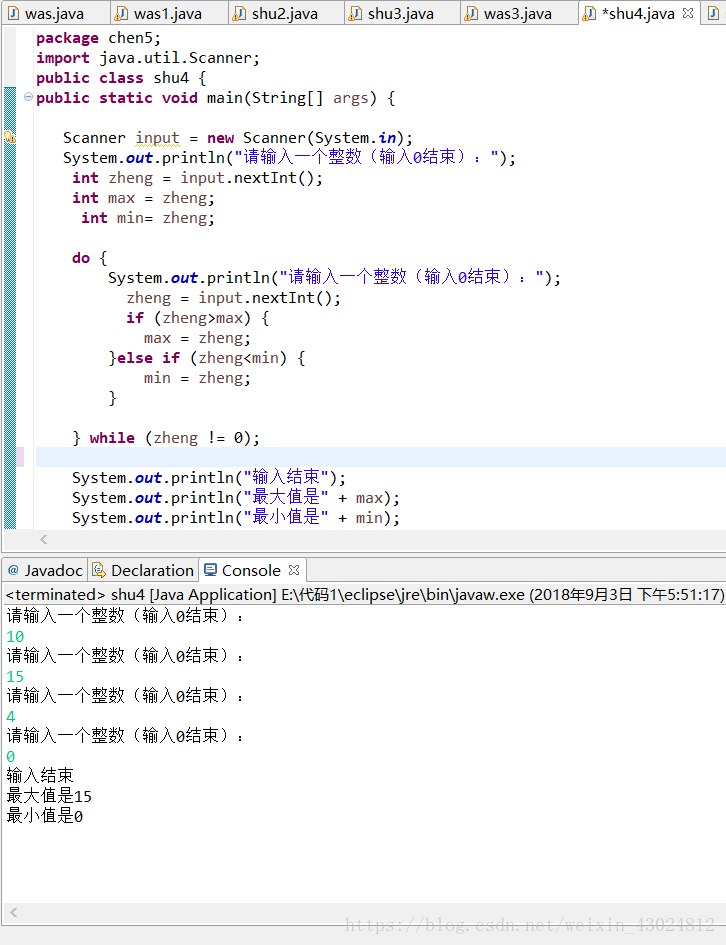This screenshot has width=726, height=945.
Task: Click the 'max = zheng;' assignment line
Action: (x=197, y=338)
